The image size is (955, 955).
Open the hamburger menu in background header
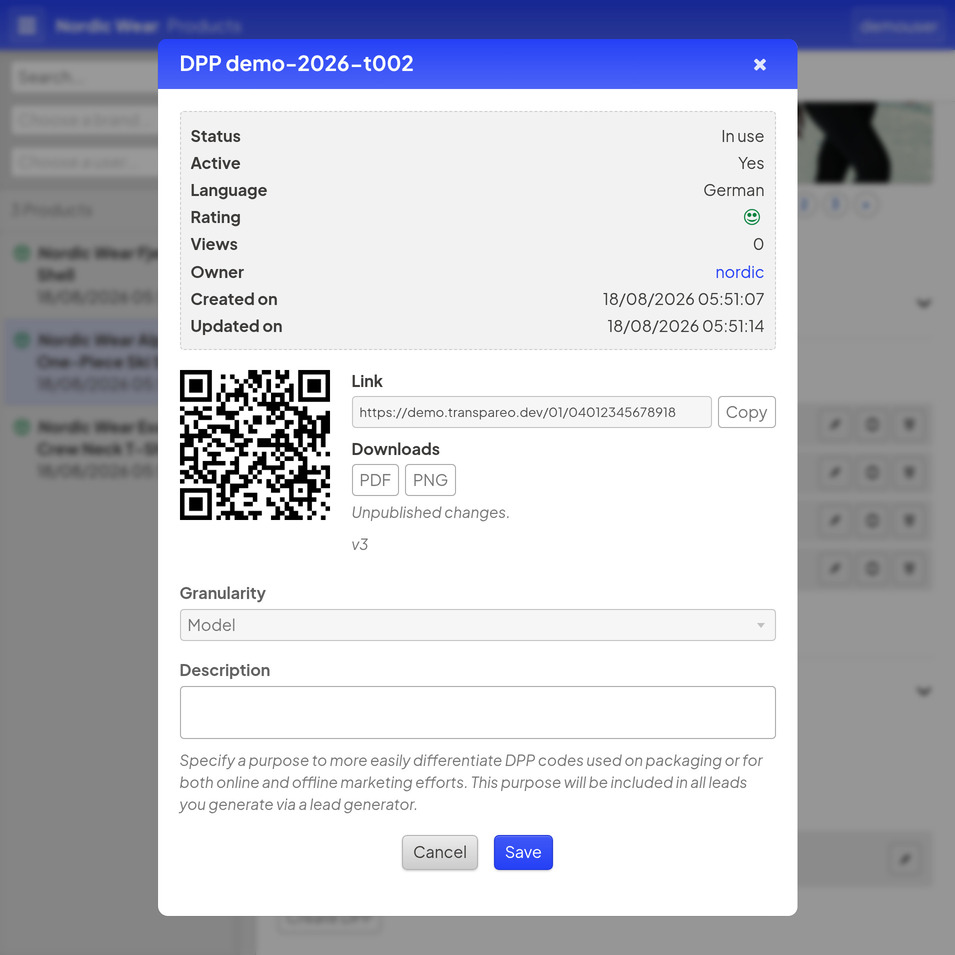pyautogui.click(x=27, y=26)
